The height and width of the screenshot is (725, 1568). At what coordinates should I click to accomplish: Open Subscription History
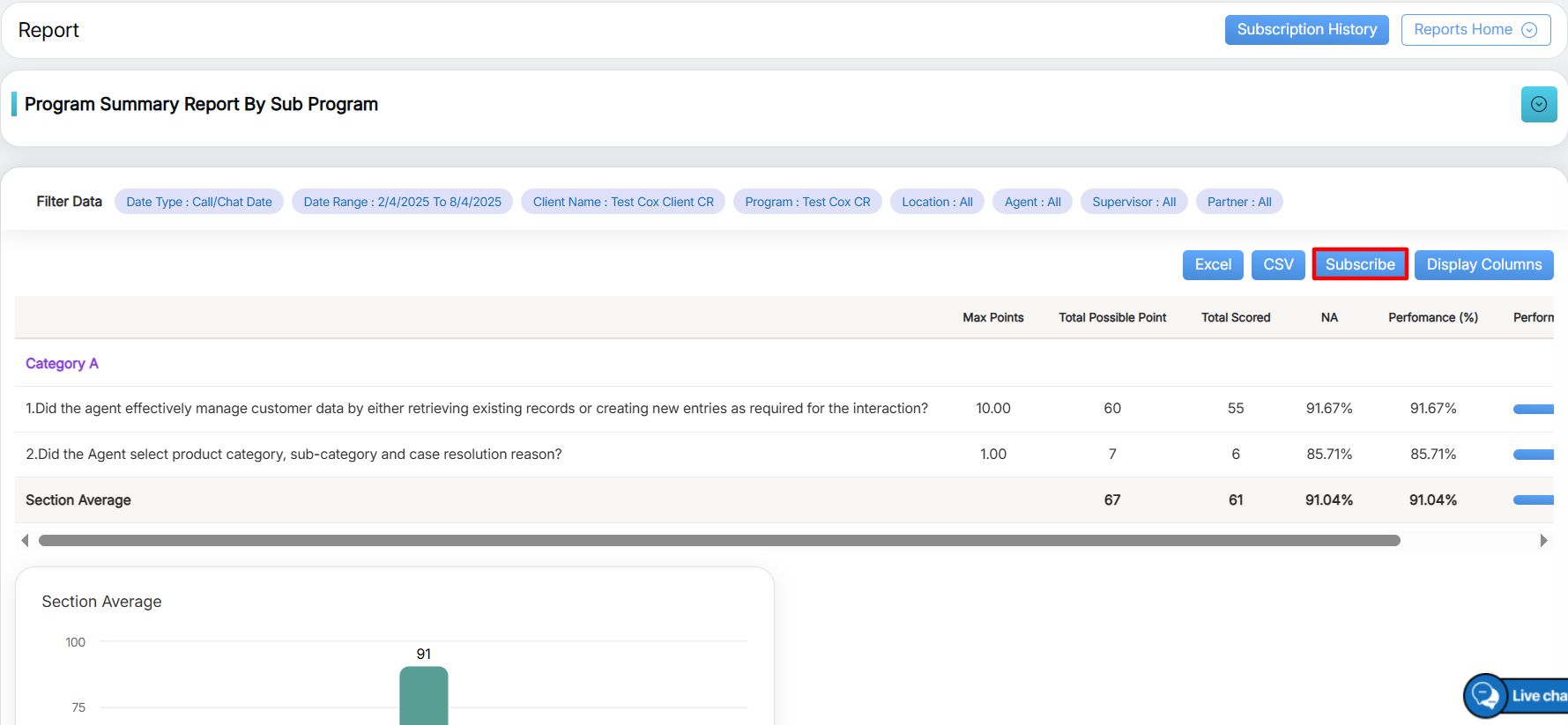point(1305,30)
